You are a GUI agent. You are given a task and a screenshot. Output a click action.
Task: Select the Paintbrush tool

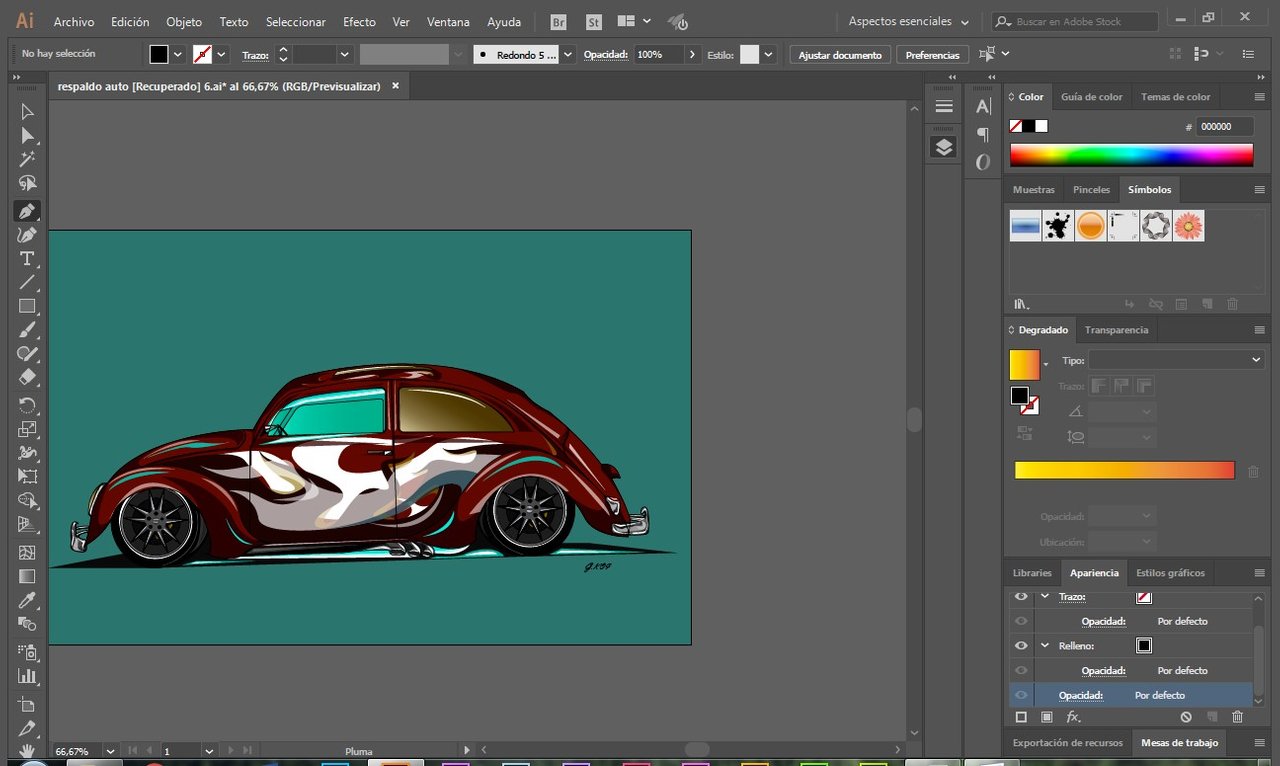click(27, 331)
